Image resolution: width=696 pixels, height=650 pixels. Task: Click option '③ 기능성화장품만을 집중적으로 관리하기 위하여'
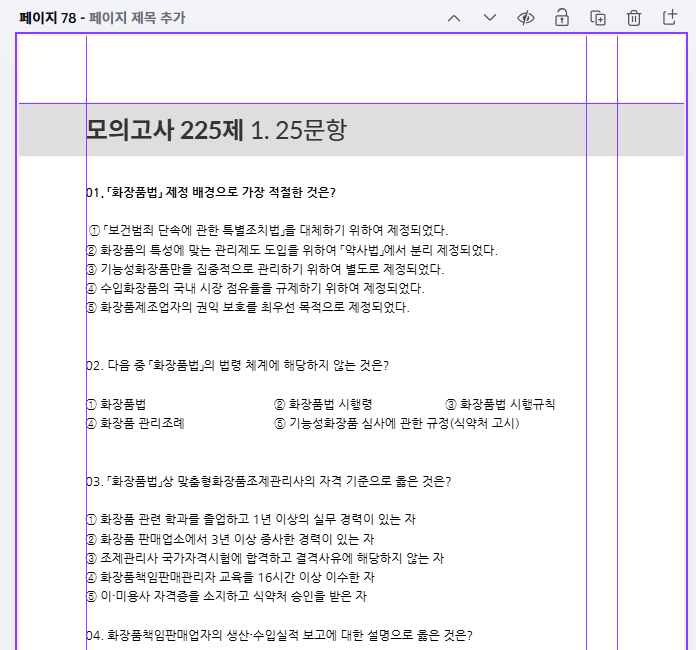(x=265, y=269)
